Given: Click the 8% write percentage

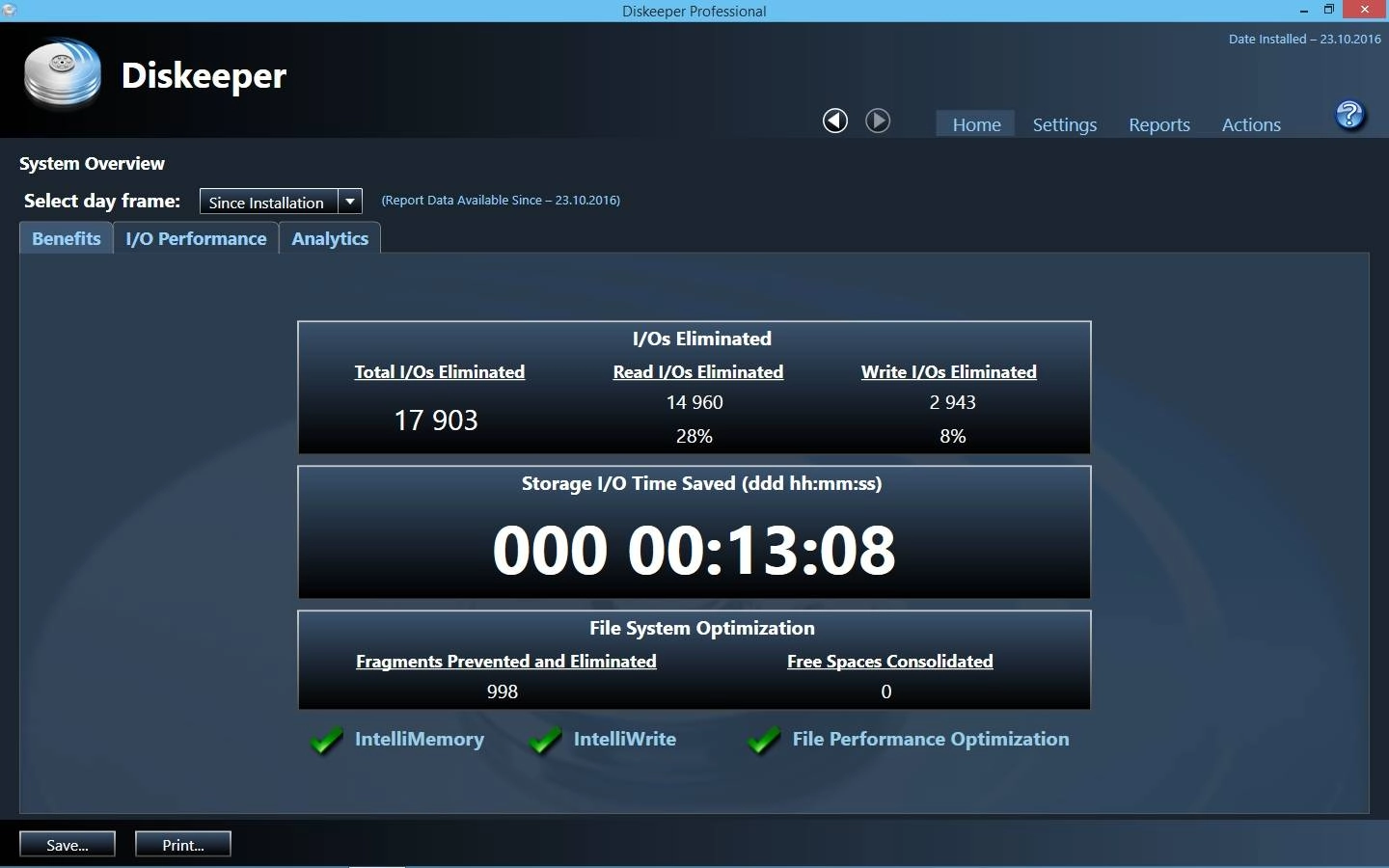Looking at the screenshot, I should pyautogui.click(x=953, y=436).
